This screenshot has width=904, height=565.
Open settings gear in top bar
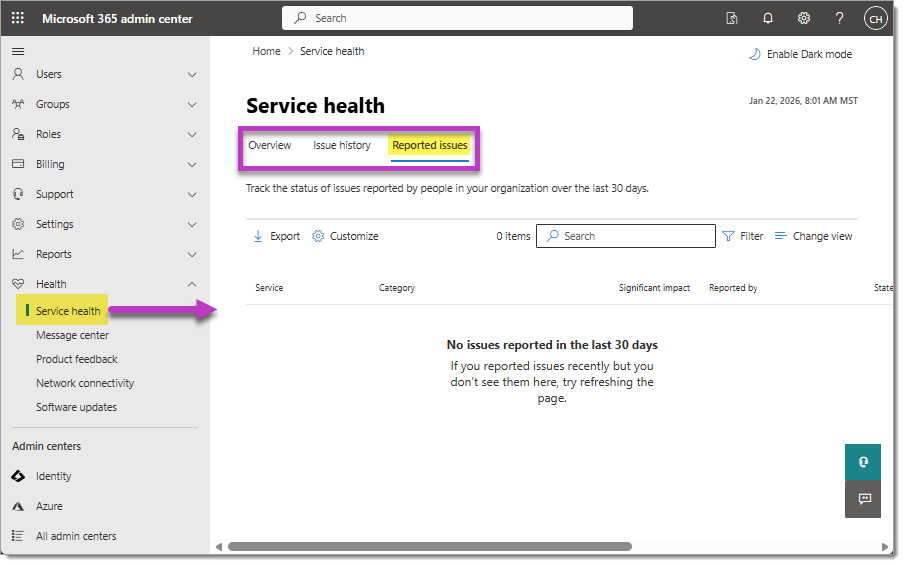point(804,18)
